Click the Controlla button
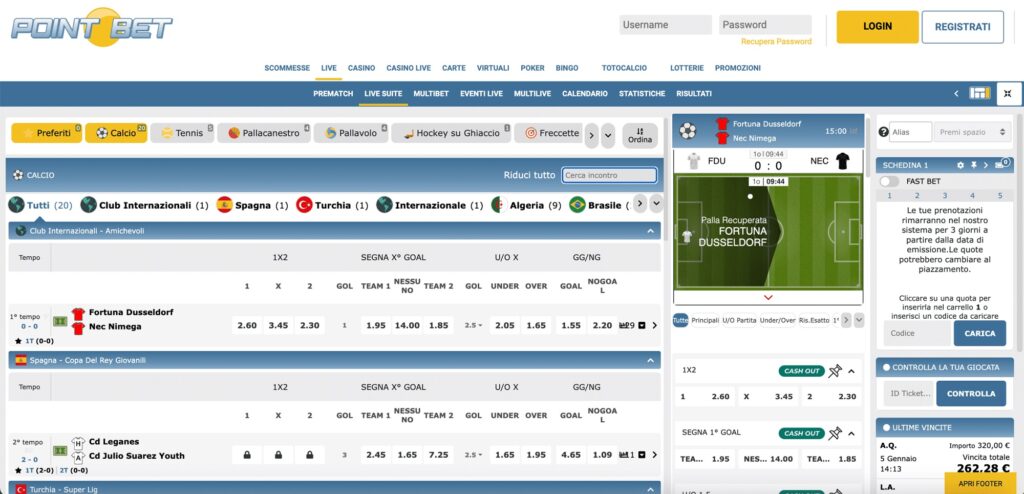 970,393
